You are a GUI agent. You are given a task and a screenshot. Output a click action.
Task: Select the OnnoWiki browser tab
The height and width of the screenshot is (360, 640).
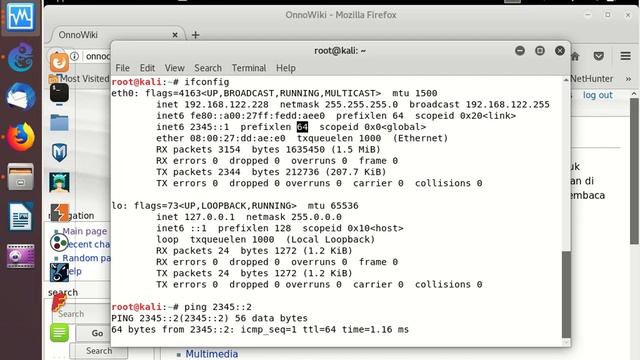pos(116,35)
